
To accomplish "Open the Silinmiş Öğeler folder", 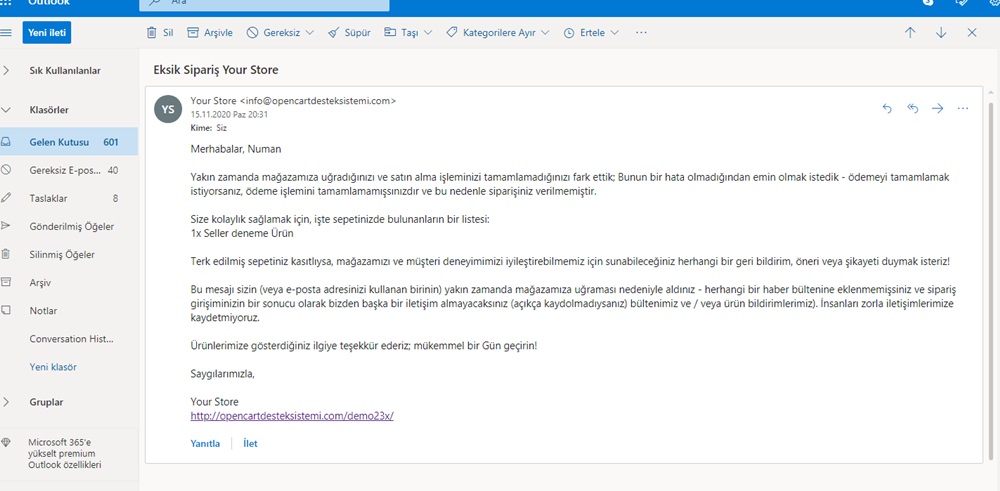I will [69, 254].
